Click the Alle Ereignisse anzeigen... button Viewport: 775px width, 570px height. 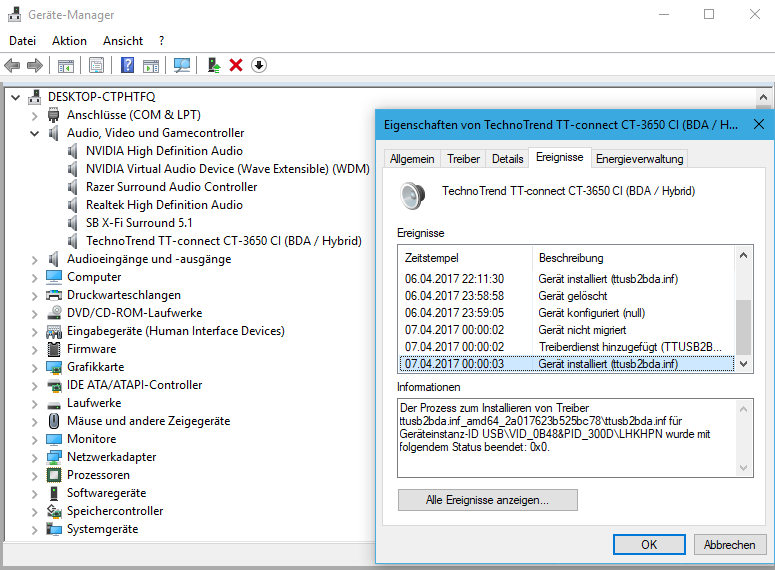(x=487, y=500)
